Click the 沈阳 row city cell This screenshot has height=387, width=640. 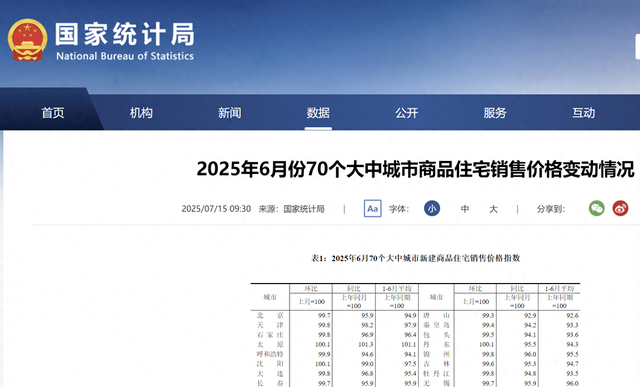270,364
